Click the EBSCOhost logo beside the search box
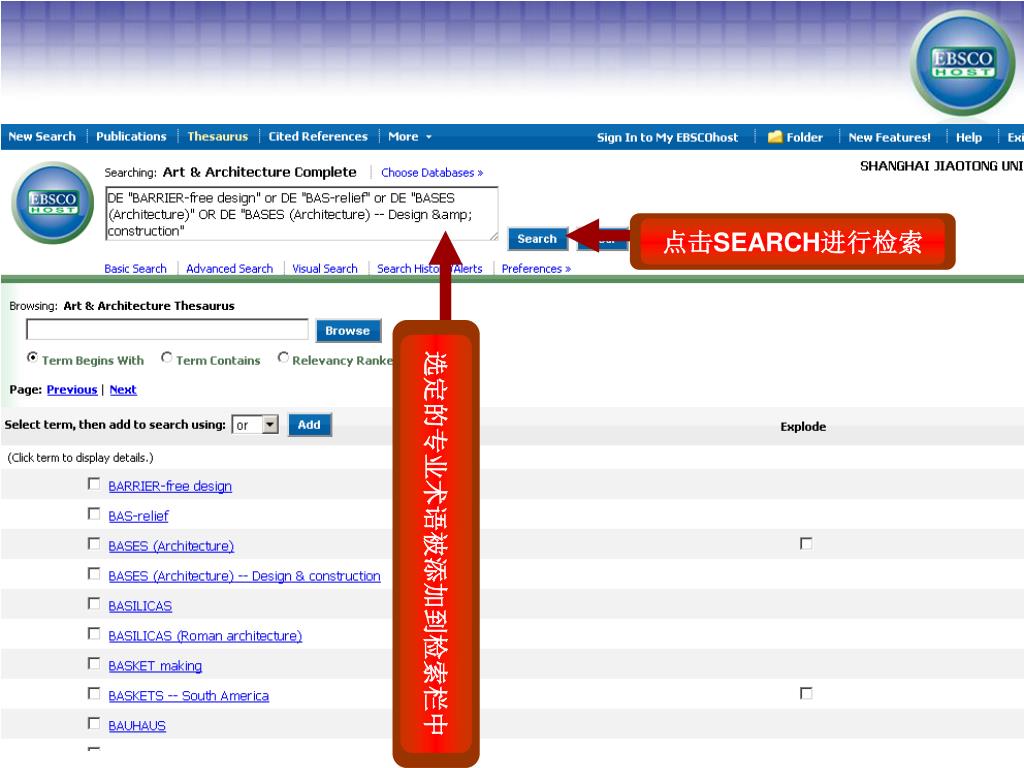 [x=53, y=203]
